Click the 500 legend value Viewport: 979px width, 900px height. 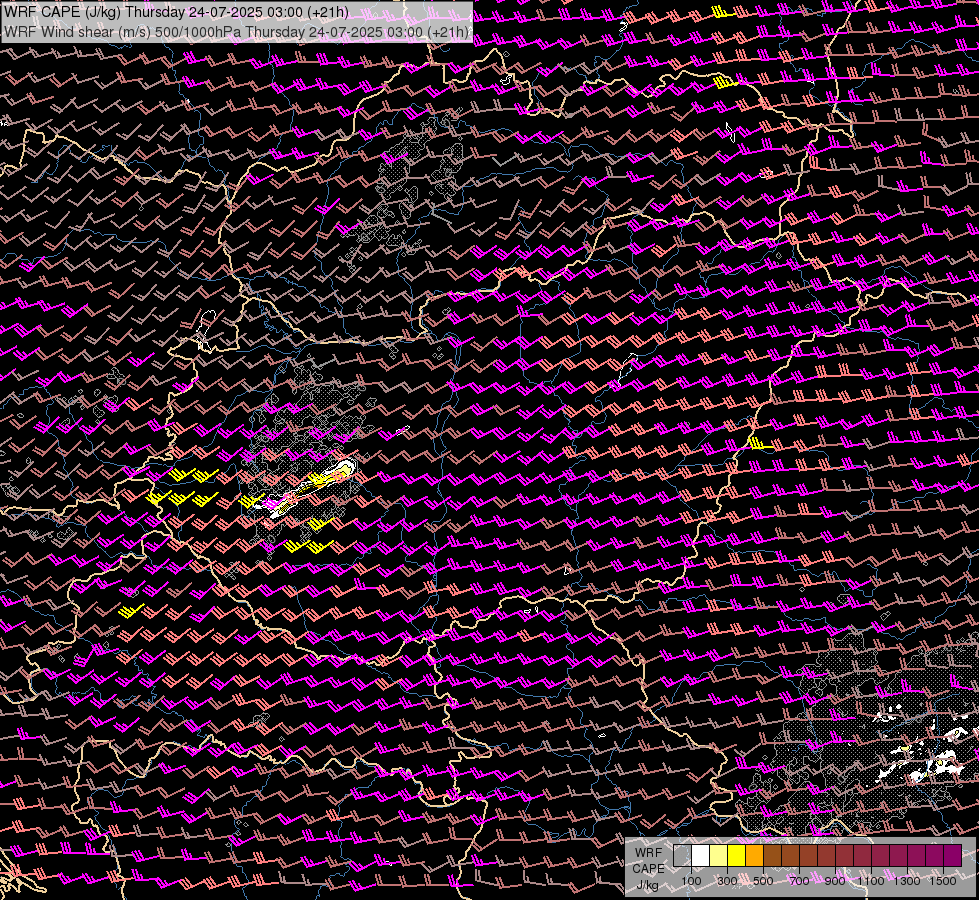click(x=763, y=881)
